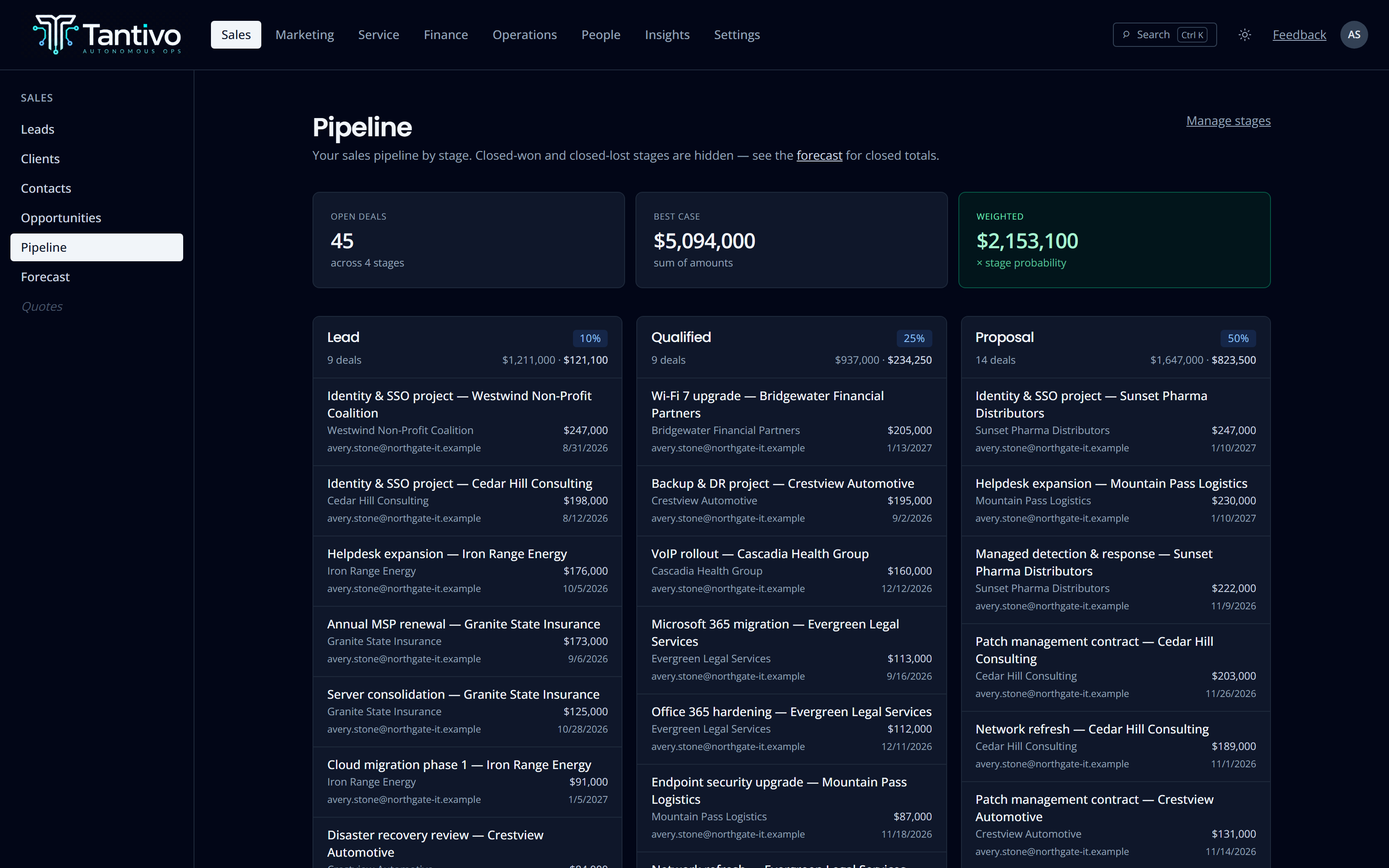Screen dimensions: 1389x868
Task: Select Pipeline in the sidebar
Action: tap(96, 247)
